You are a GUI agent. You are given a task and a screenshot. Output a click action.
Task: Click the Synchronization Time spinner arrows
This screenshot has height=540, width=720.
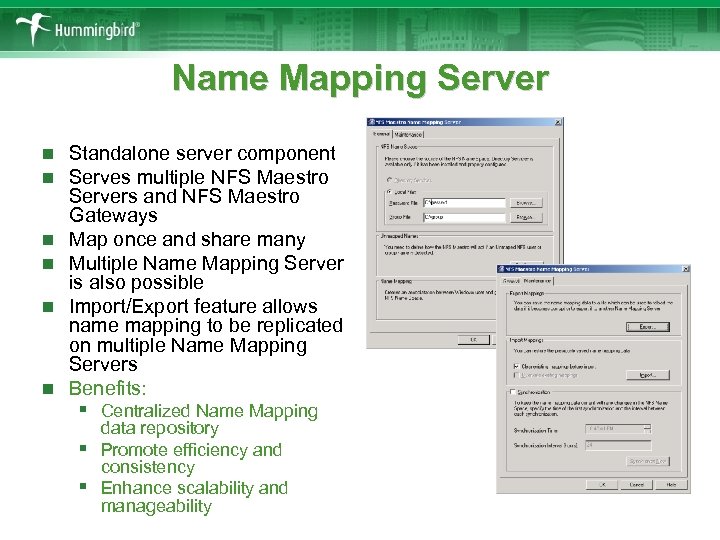pyautogui.click(x=647, y=429)
